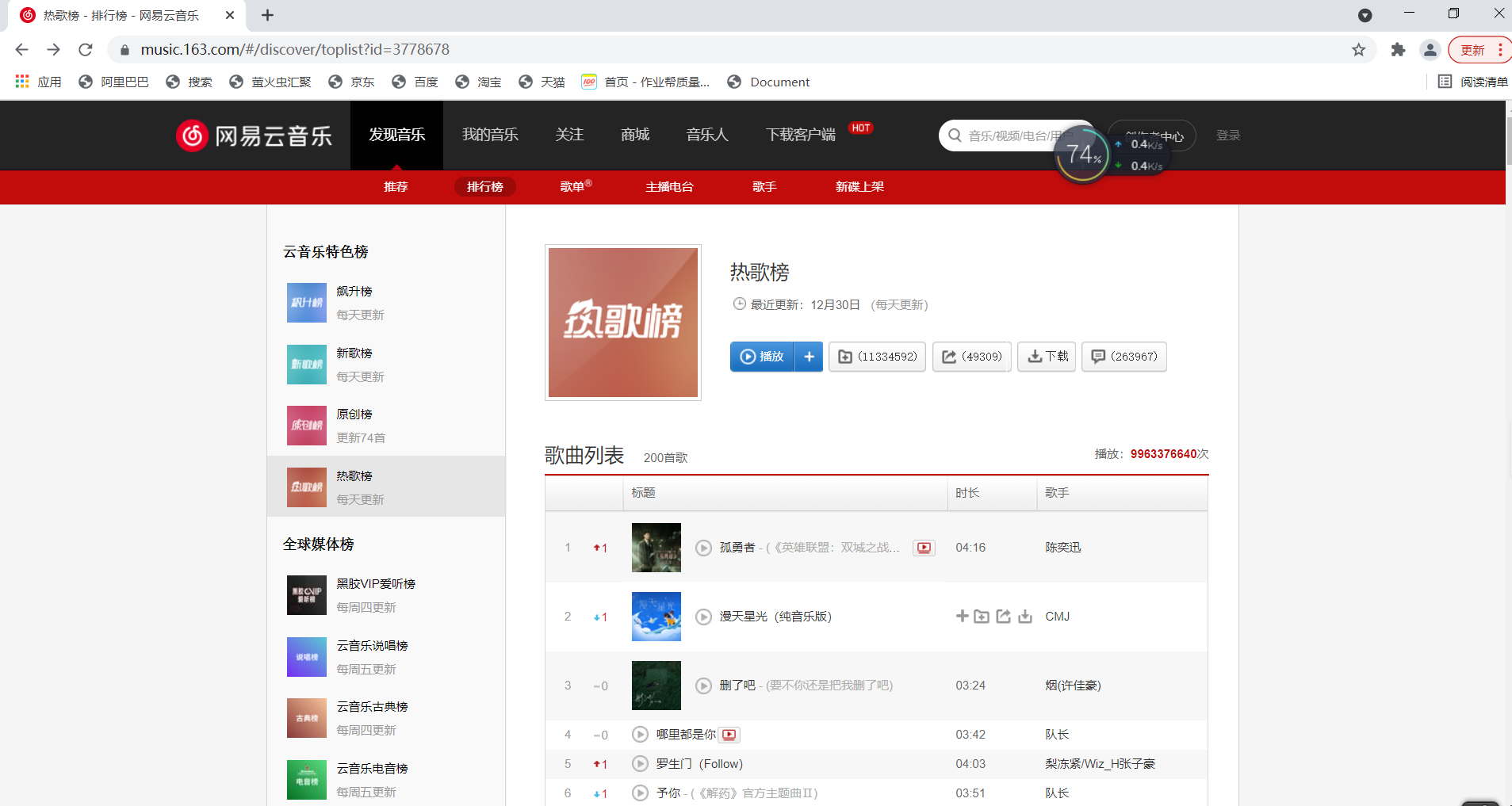
Task: Open the MV icon for 孤勇者
Action: coord(924,548)
